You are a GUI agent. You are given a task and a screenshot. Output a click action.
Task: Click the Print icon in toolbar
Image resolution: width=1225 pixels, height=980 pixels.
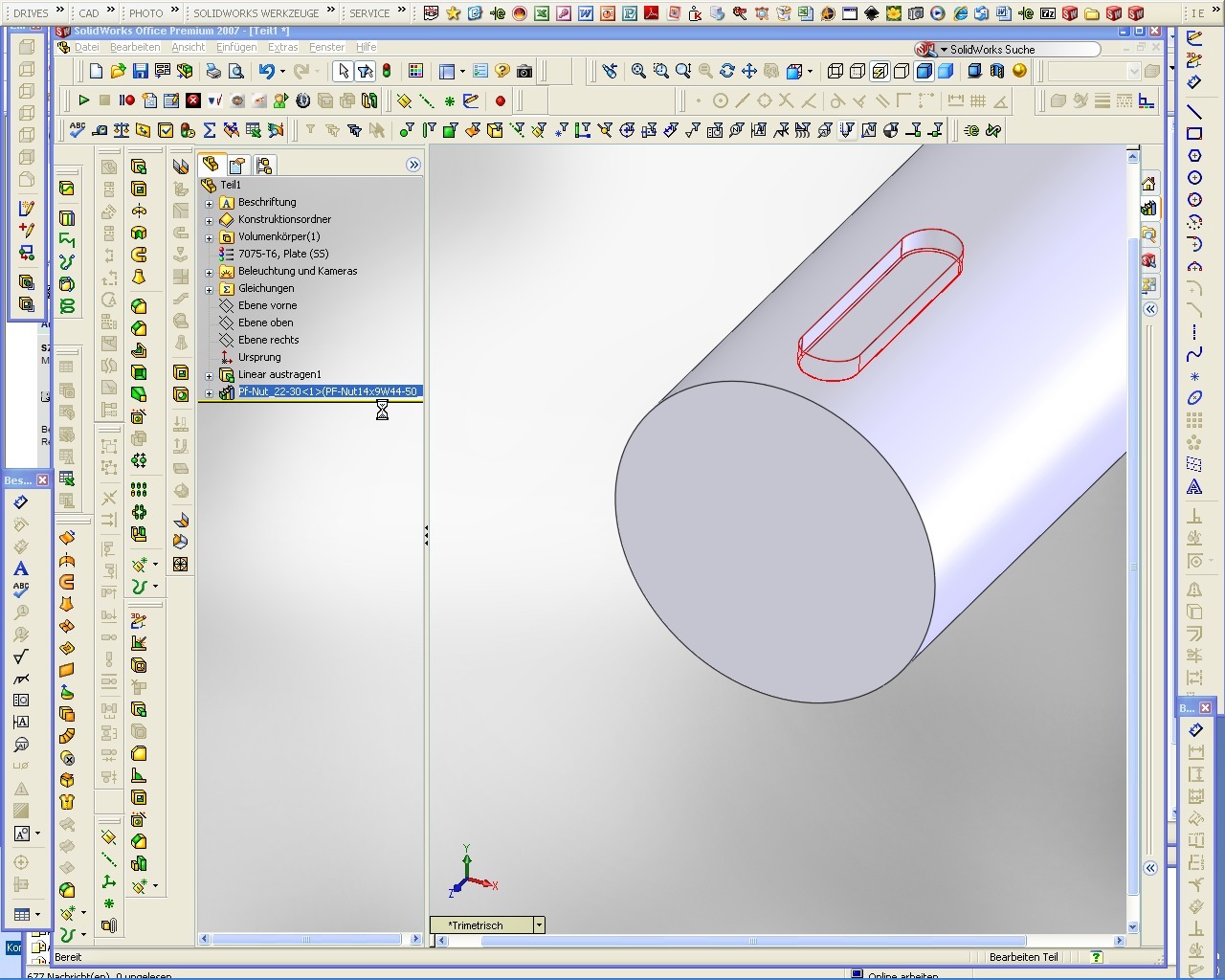click(x=213, y=72)
